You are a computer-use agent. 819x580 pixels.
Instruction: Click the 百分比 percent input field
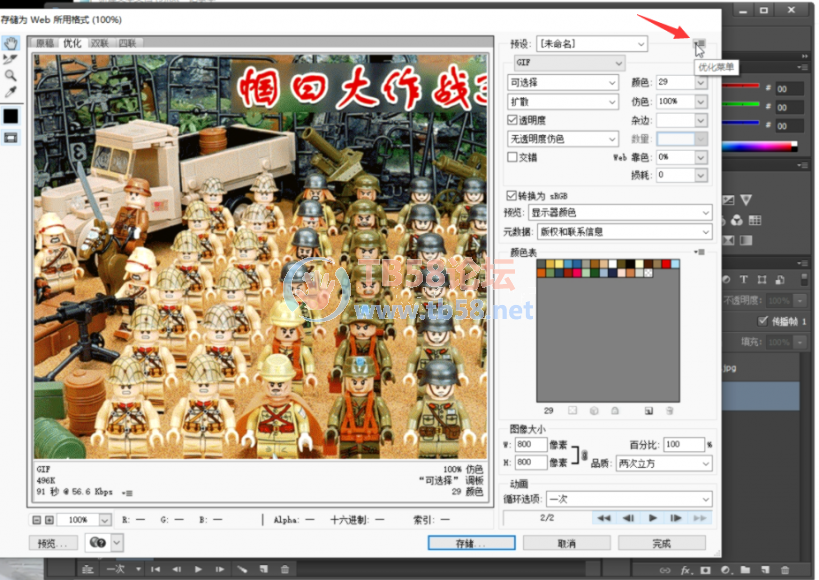684,445
